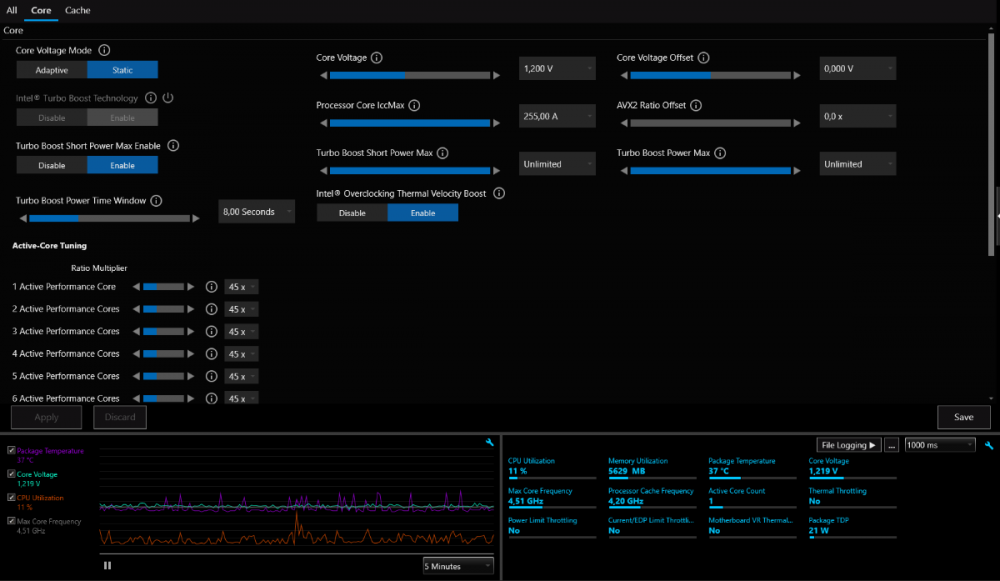
Task: Click info icon for 1 Active Performance Core
Action: tap(211, 287)
